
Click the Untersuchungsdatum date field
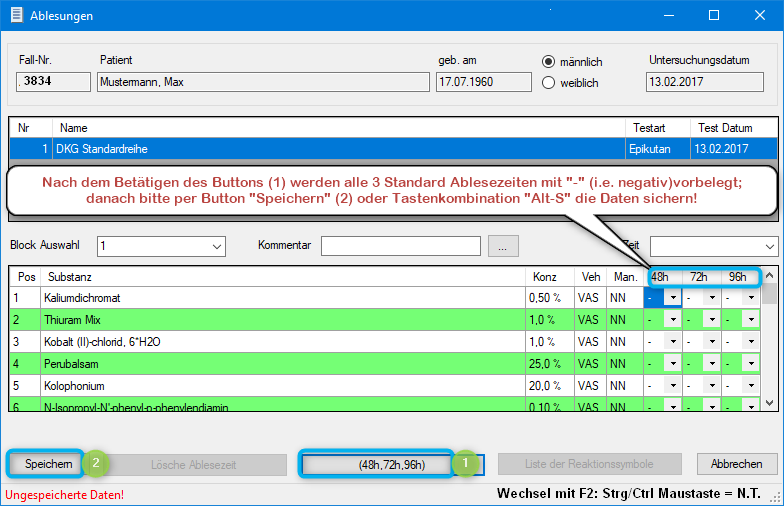point(709,82)
